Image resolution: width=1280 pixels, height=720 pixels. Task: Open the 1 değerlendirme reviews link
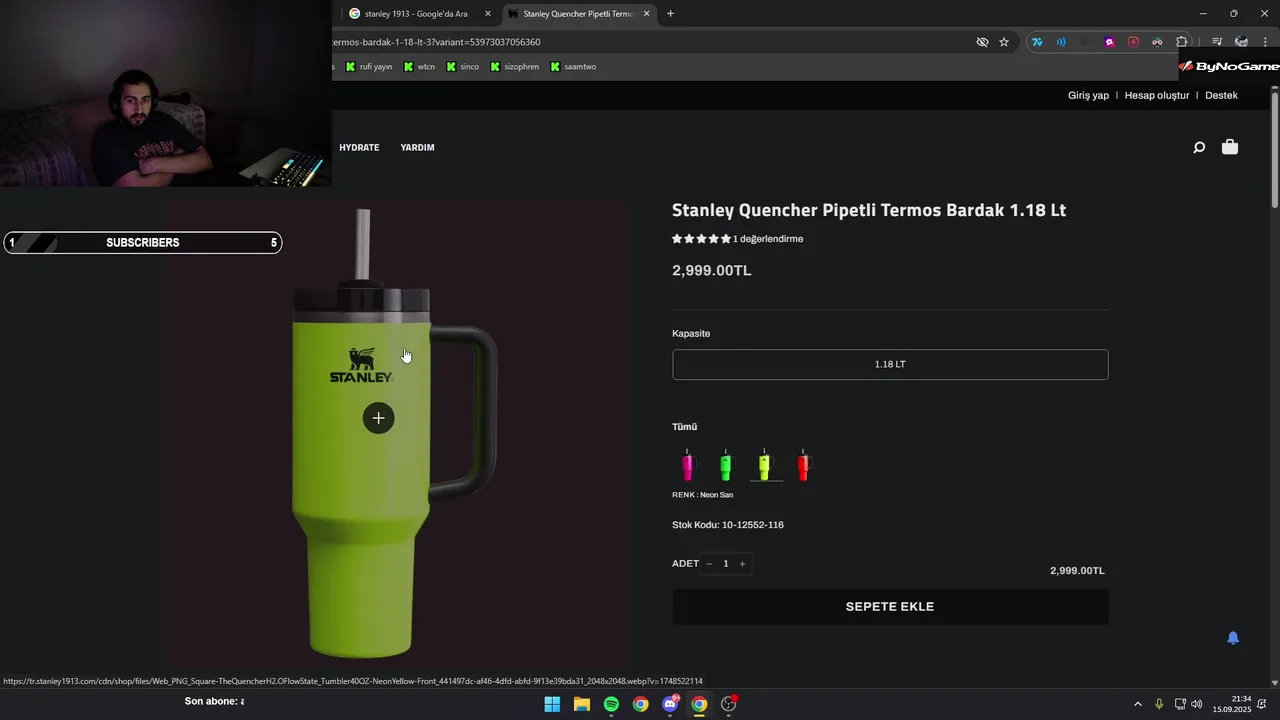[768, 239]
